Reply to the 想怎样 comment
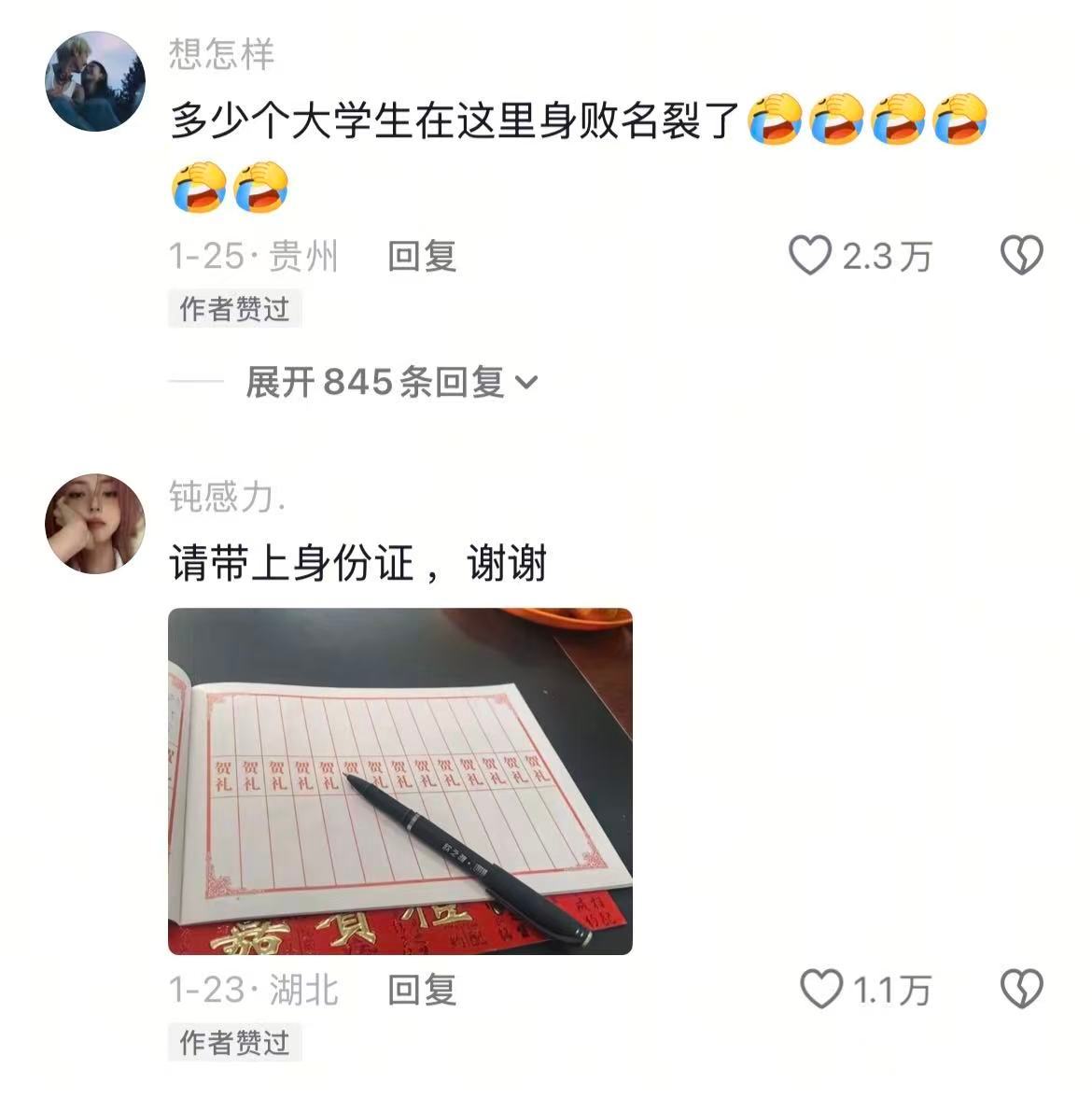The width and height of the screenshot is (1092, 1097). (422, 256)
